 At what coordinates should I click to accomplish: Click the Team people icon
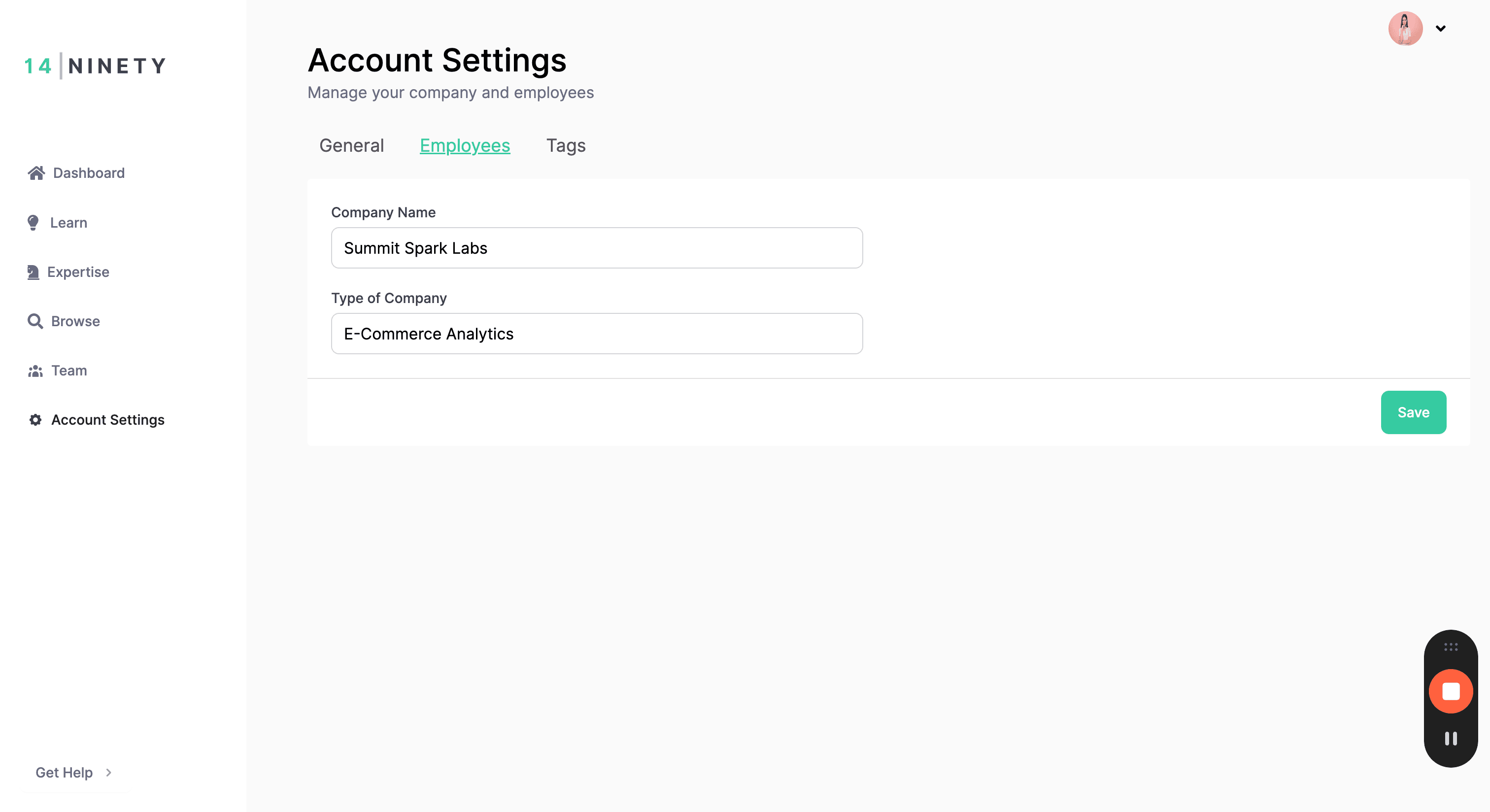[x=35, y=371]
